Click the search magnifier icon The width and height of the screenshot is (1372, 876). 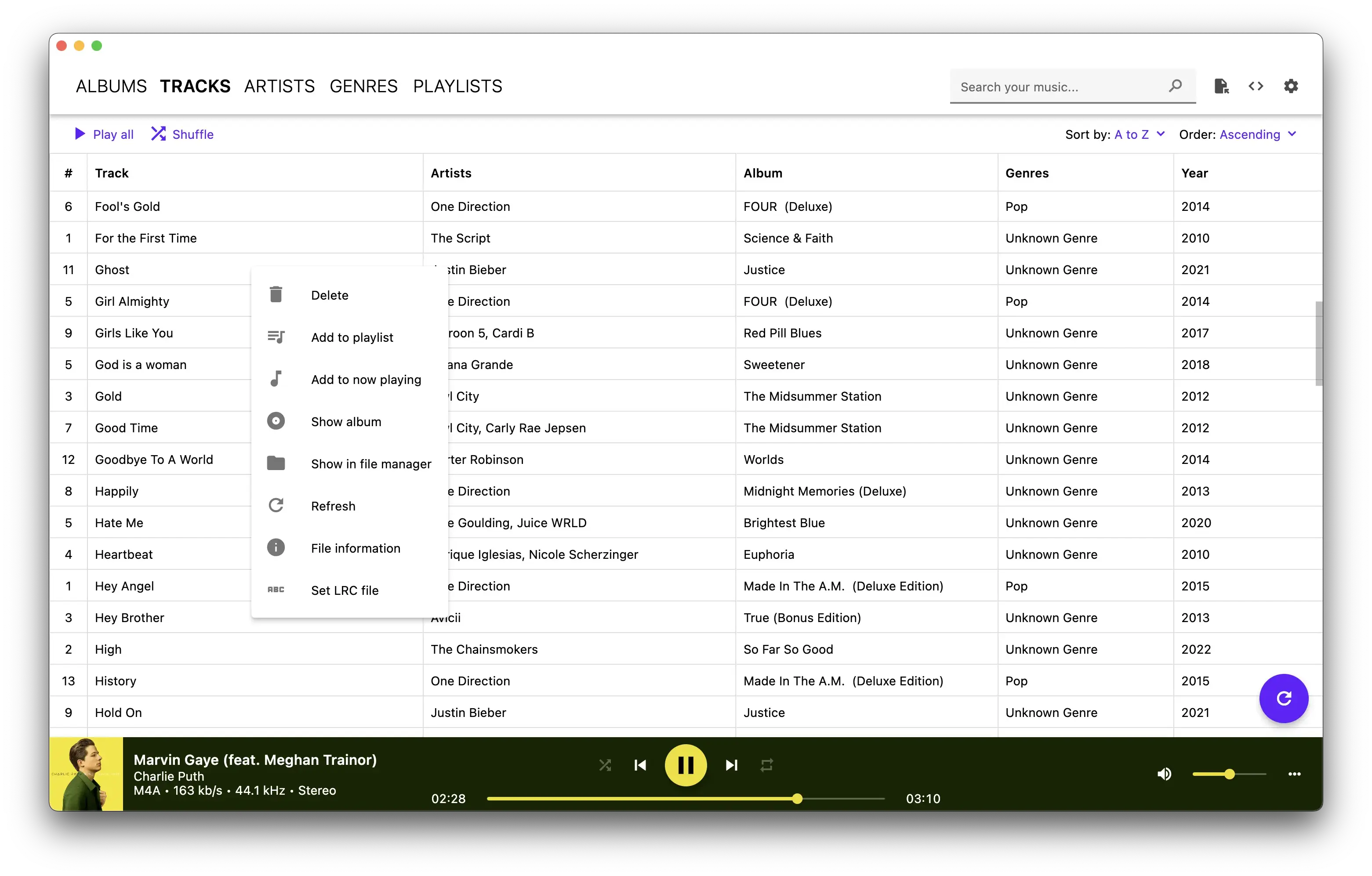click(1175, 86)
